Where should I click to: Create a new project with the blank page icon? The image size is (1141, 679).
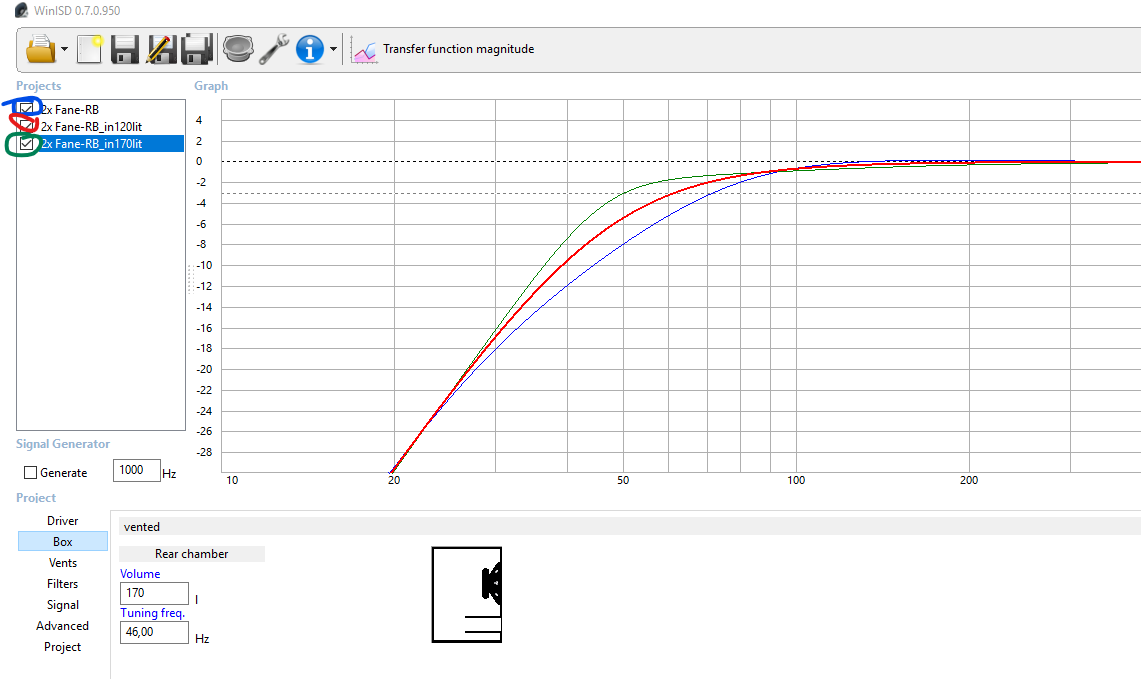point(90,49)
